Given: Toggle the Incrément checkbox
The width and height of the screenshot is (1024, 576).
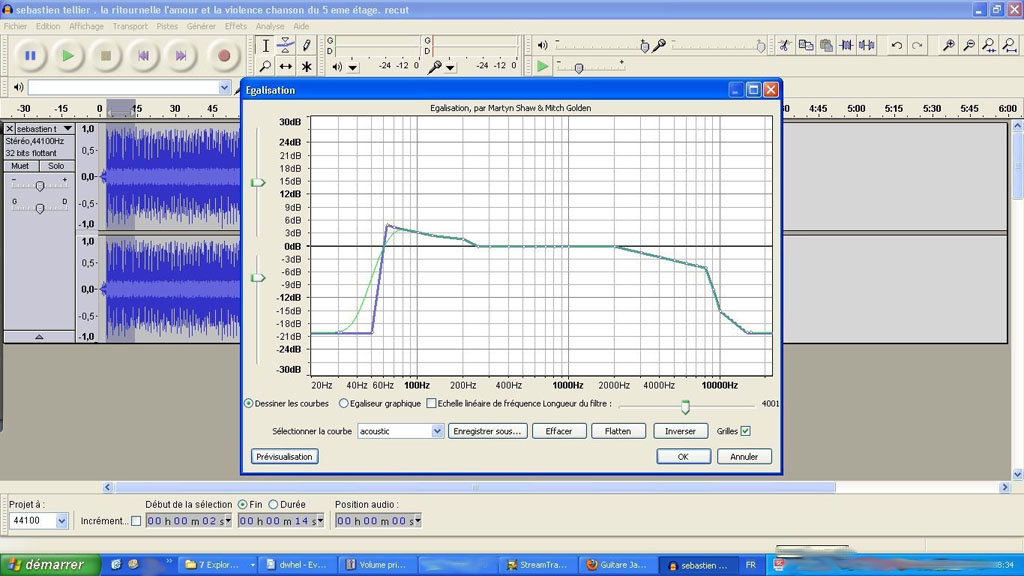Looking at the screenshot, I should (x=136, y=521).
